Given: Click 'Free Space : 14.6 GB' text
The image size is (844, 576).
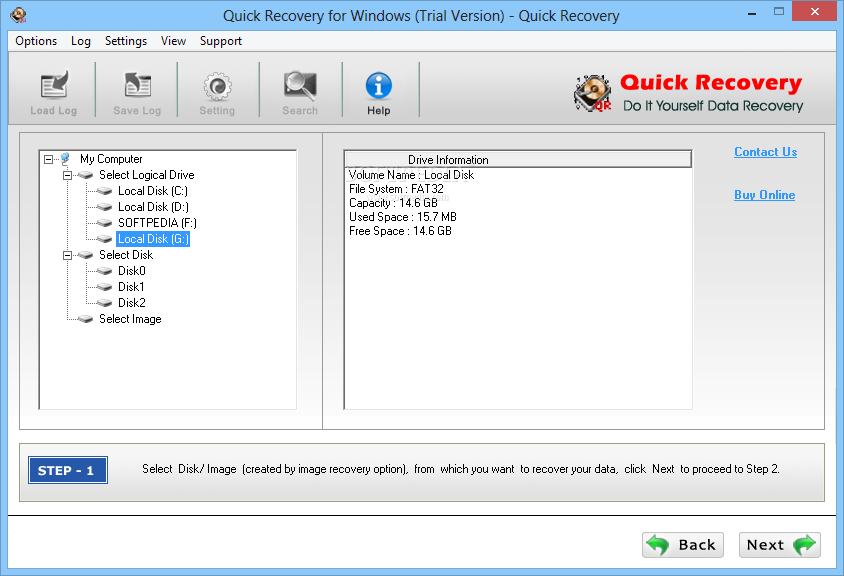Looking at the screenshot, I should [x=400, y=231].
